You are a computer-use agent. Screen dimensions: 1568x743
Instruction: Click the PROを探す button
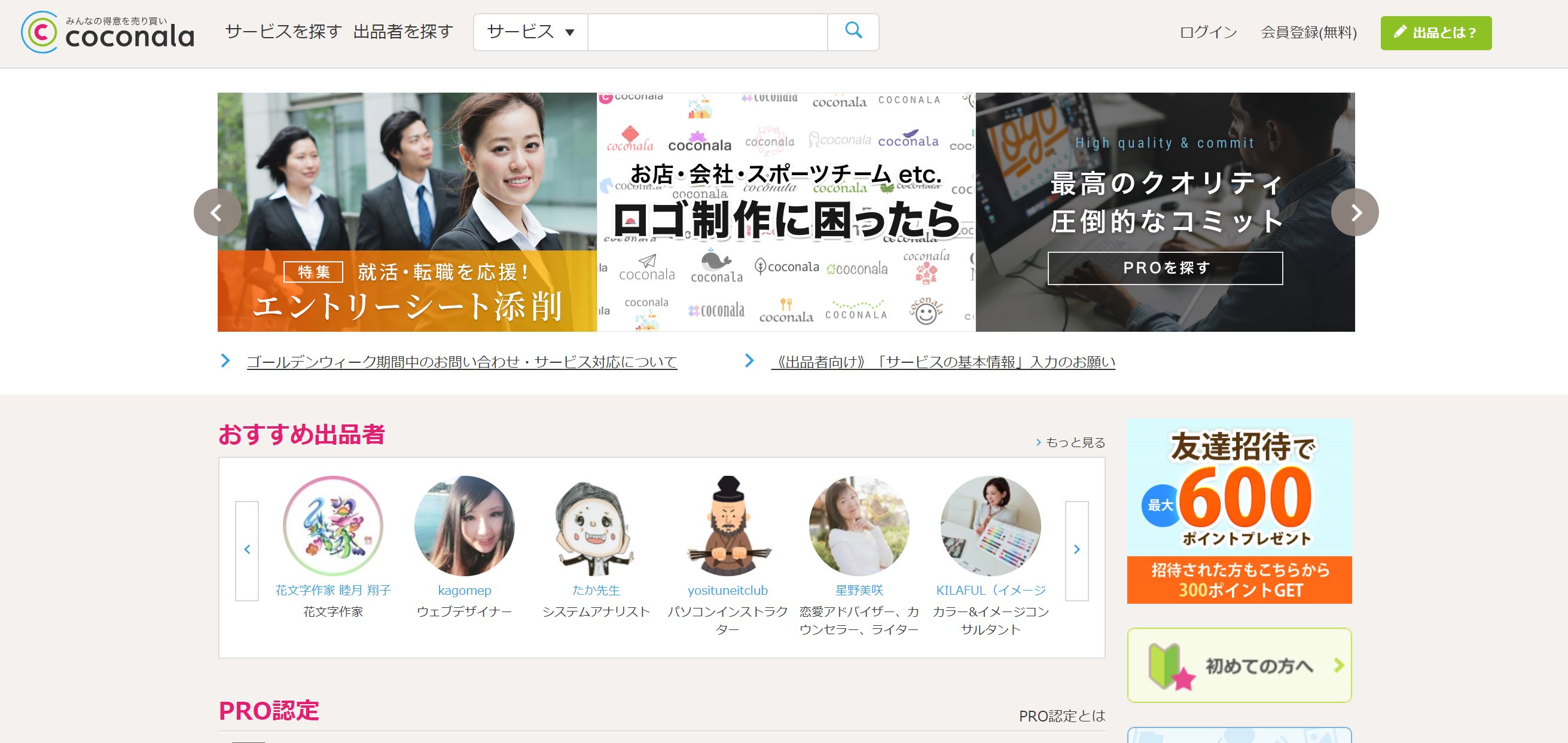pyautogui.click(x=1165, y=268)
